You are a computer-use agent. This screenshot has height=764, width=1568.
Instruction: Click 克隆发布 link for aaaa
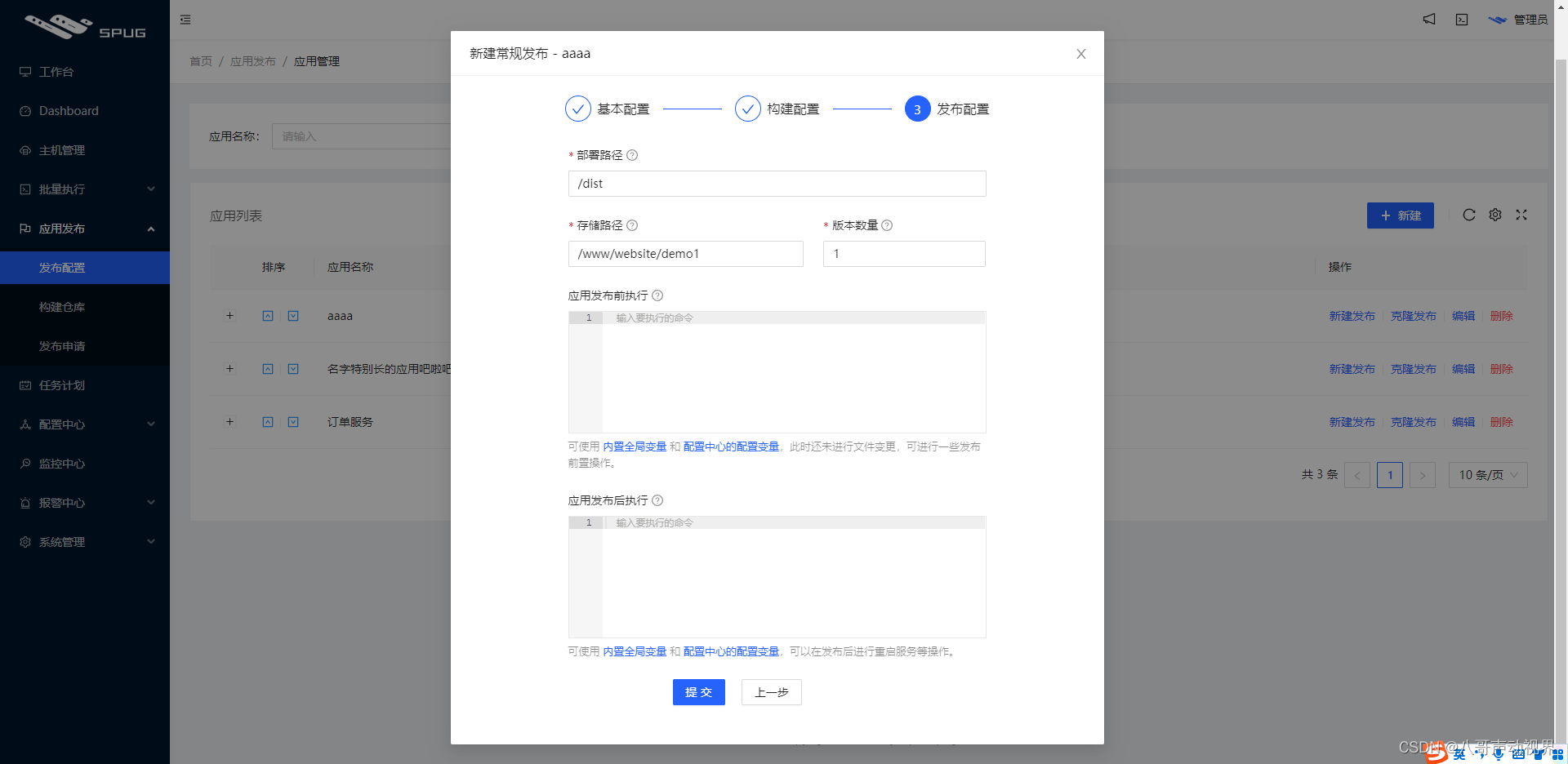(x=1414, y=316)
